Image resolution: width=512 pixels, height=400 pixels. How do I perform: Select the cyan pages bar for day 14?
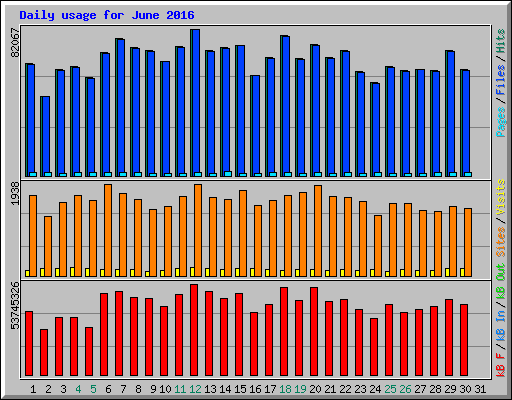click(x=228, y=174)
